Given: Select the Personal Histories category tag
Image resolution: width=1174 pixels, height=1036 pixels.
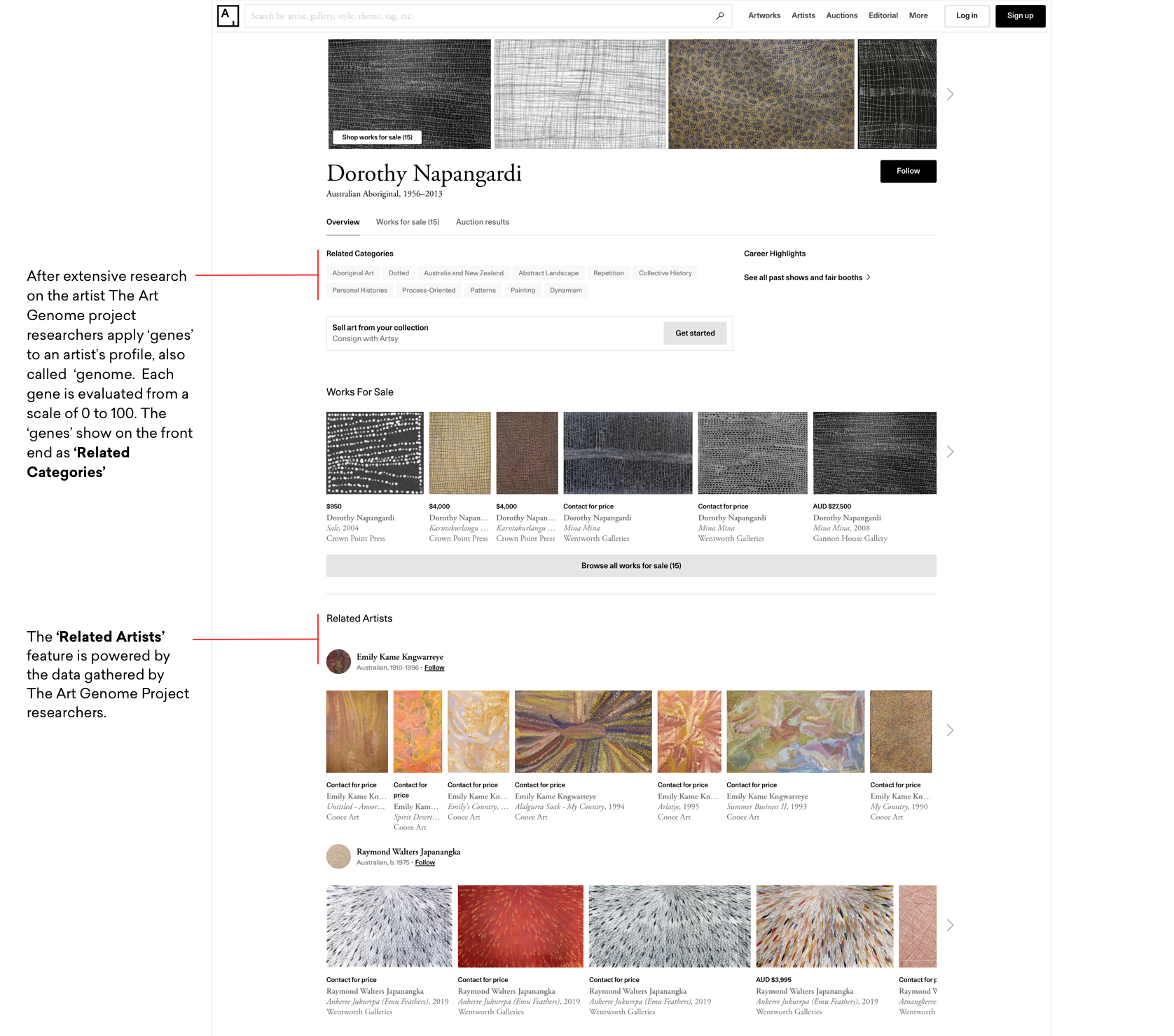Looking at the screenshot, I should tap(360, 290).
